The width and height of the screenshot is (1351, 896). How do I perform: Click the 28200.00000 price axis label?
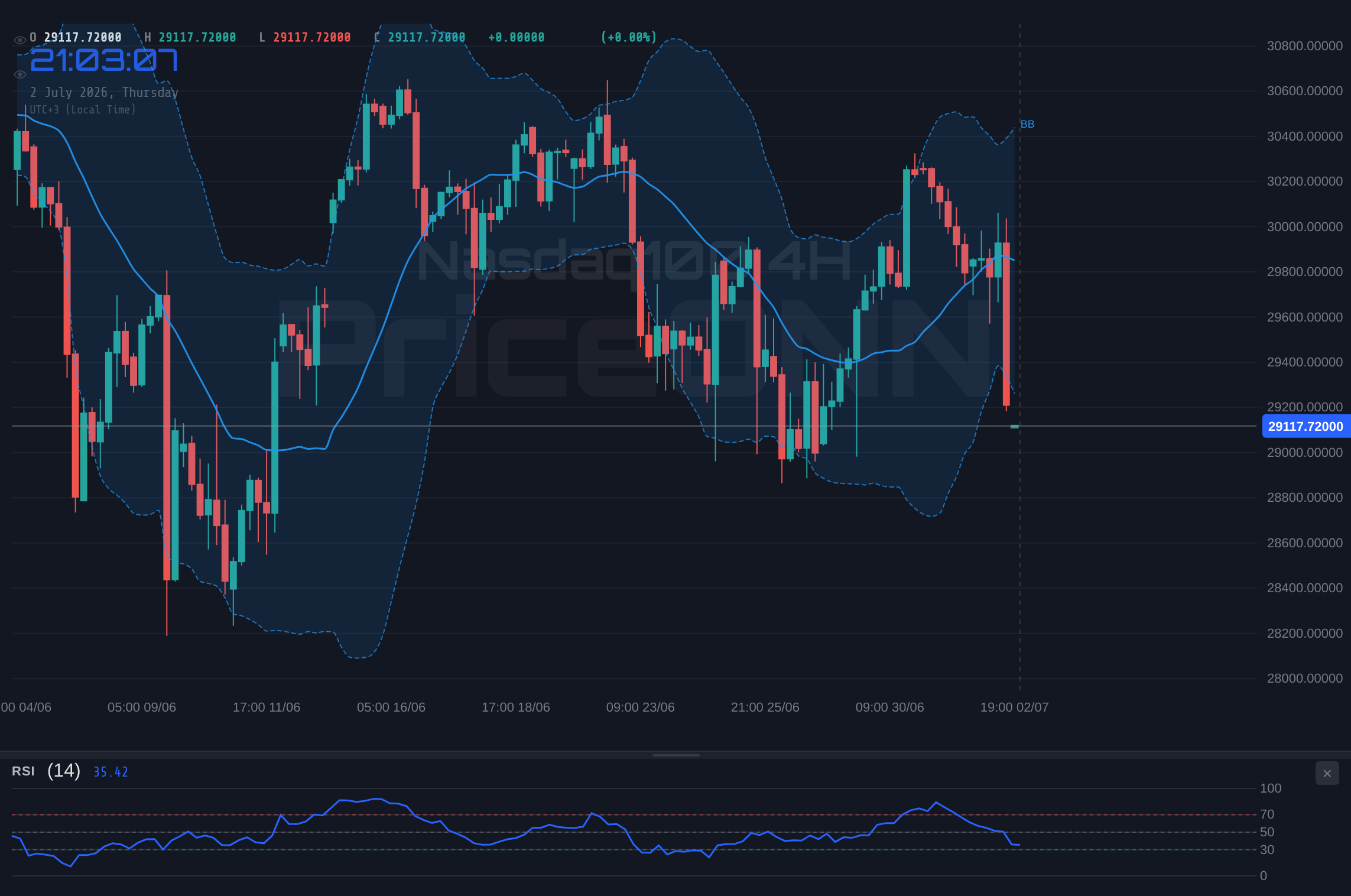click(x=1304, y=634)
